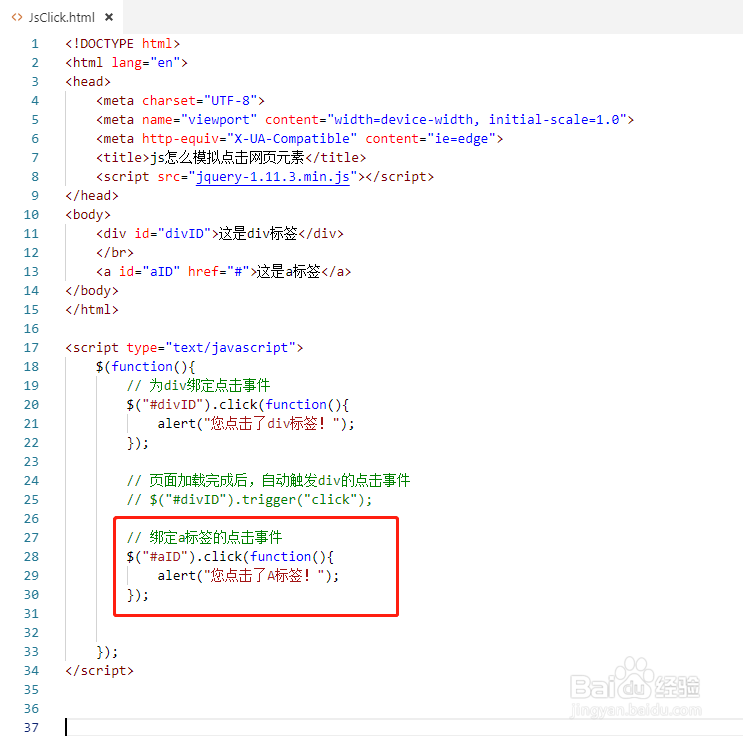Click the }); on line 30
Image resolution: width=743 pixels, height=736 pixels.
click(x=138, y=594)
